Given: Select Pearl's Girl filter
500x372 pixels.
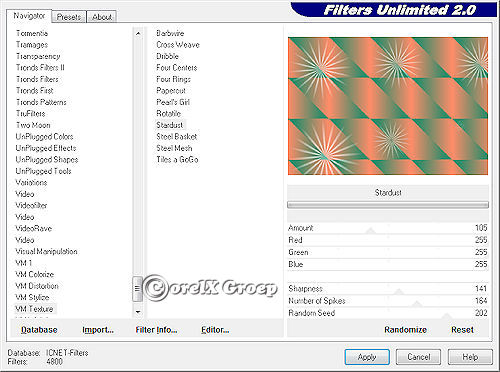Looking at the screenshot, I should (x=173, y=102).
